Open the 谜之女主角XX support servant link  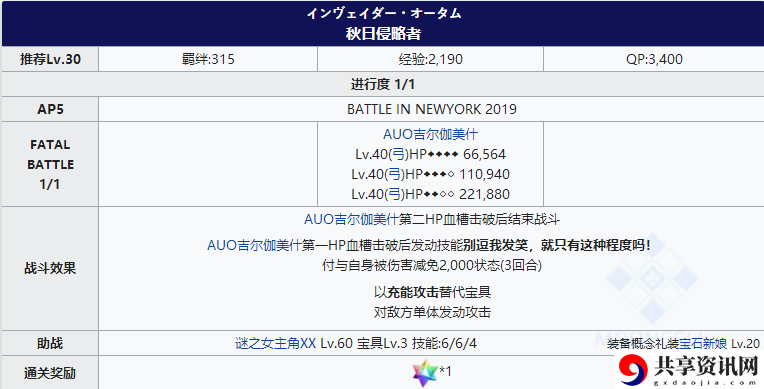(276, 344)
